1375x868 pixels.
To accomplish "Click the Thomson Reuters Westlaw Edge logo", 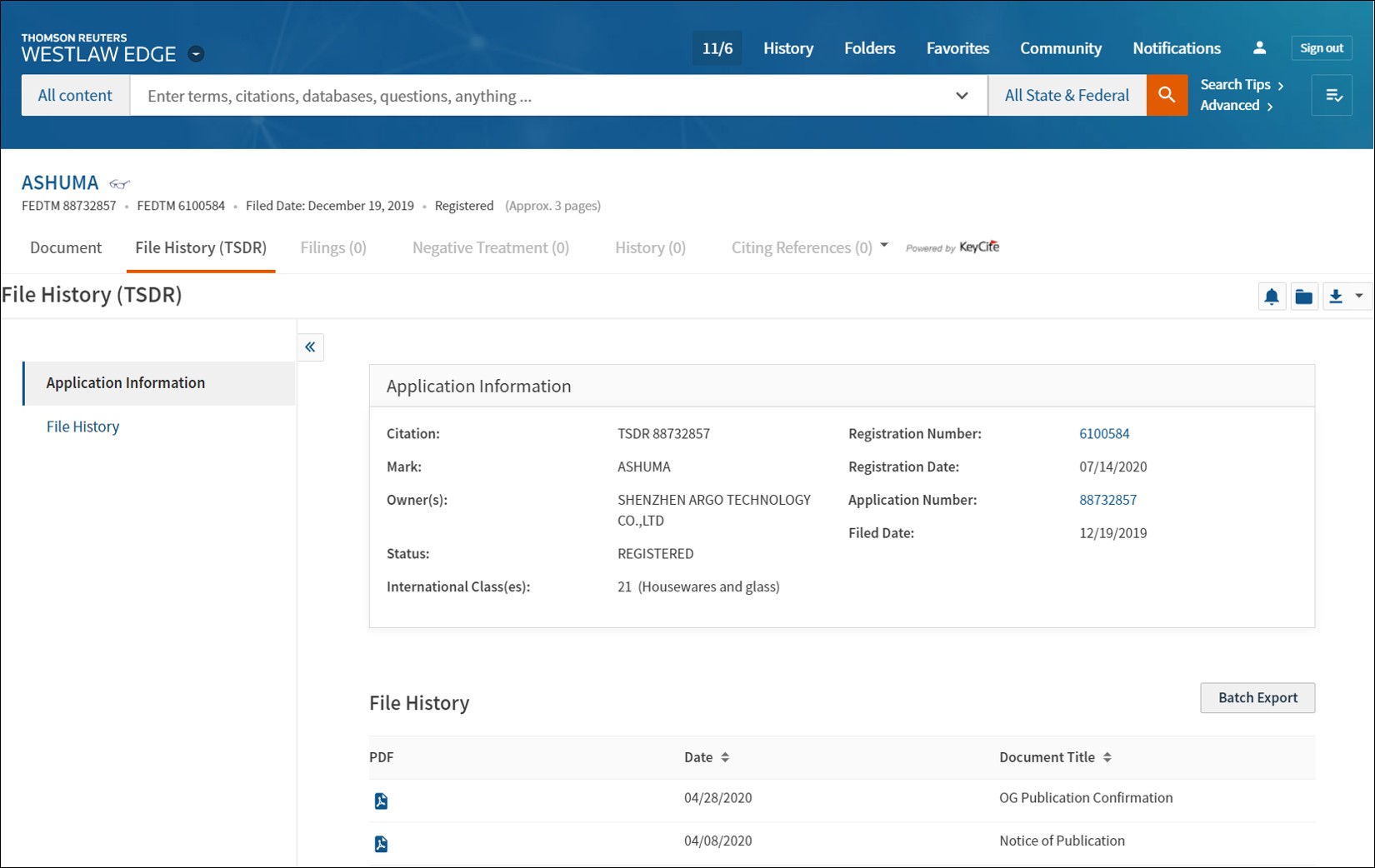I will point(98,49).
